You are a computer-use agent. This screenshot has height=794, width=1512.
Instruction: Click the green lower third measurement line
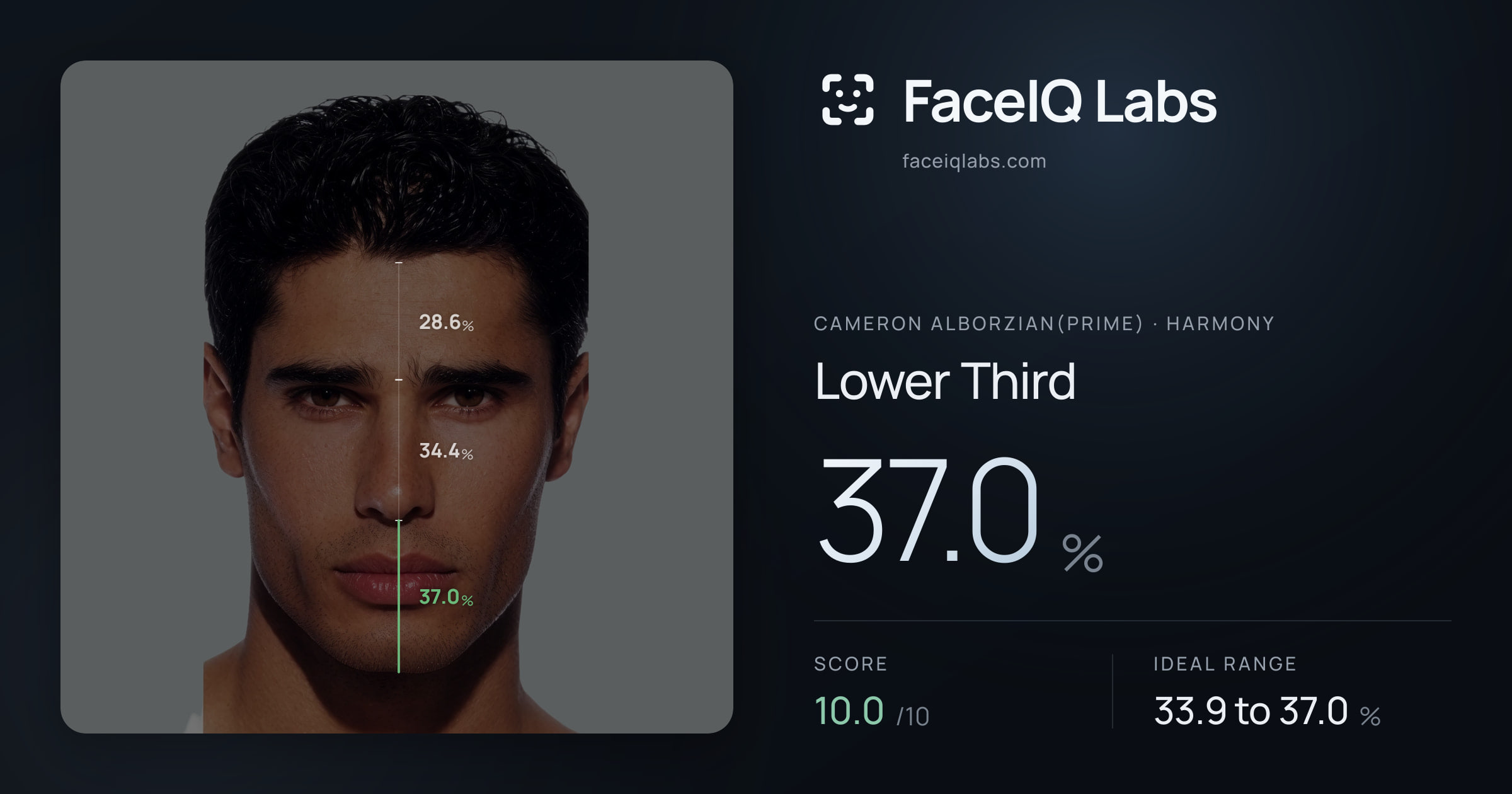tap(399, 596)
